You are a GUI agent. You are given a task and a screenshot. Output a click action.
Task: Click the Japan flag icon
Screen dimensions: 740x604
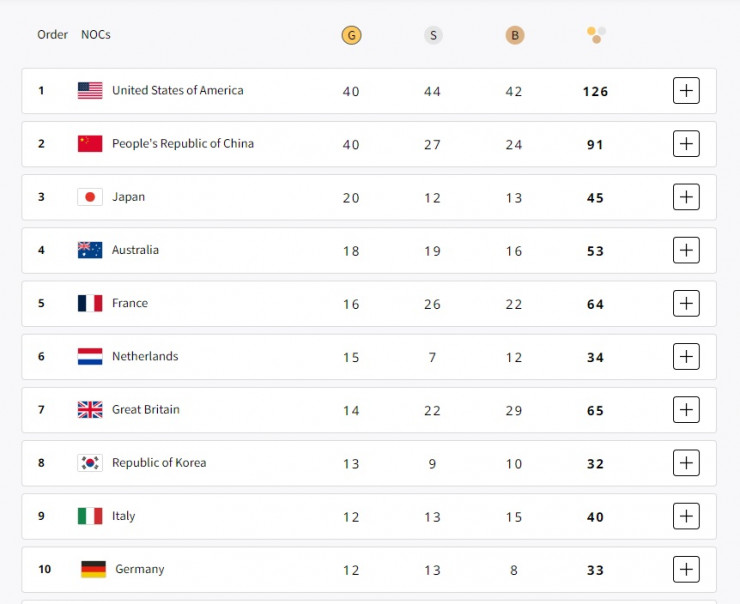click(90, 197)
